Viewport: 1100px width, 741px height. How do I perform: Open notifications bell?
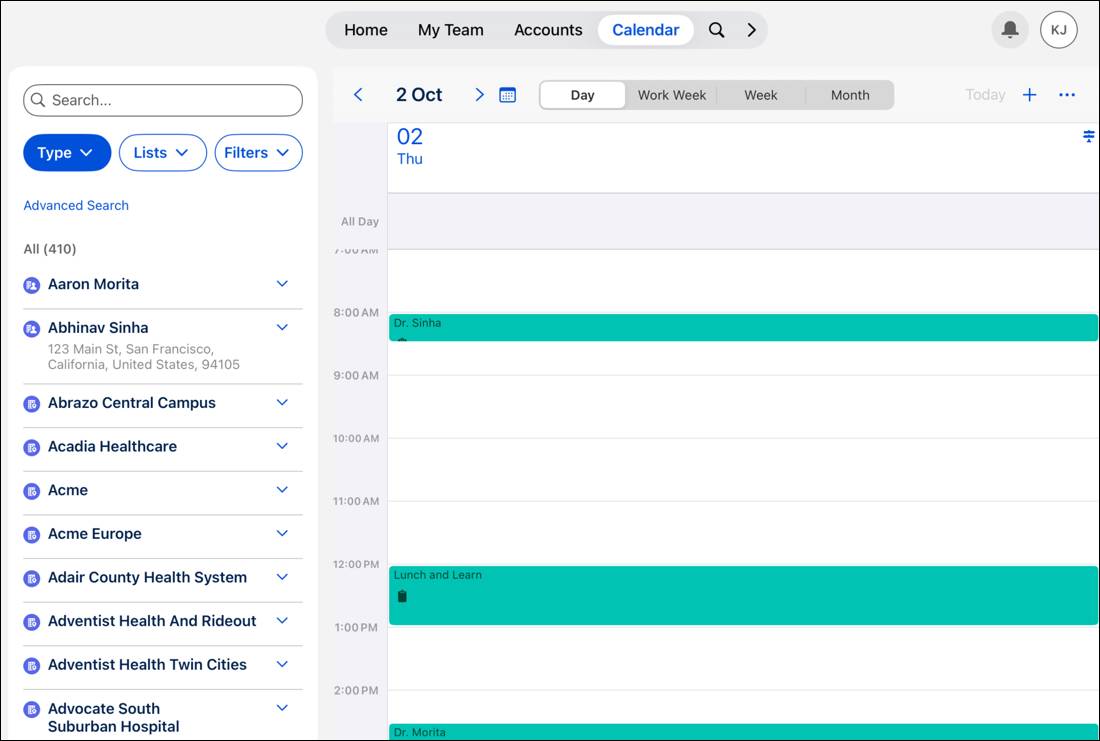(x=1010, y=30)
